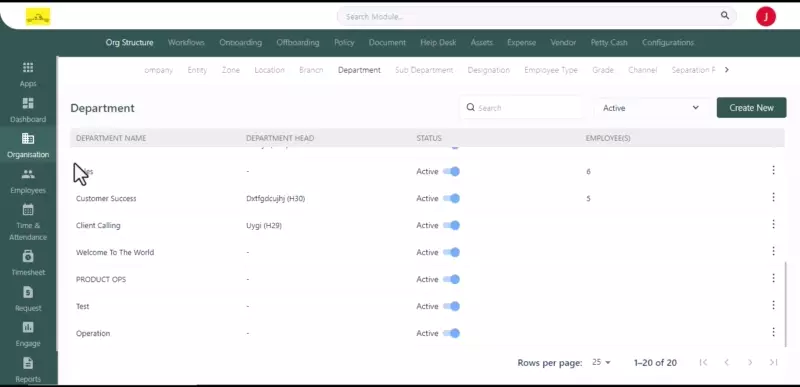Open the Assets menu
The width and height of the screenshot is (800, 387).
point(482,43)
